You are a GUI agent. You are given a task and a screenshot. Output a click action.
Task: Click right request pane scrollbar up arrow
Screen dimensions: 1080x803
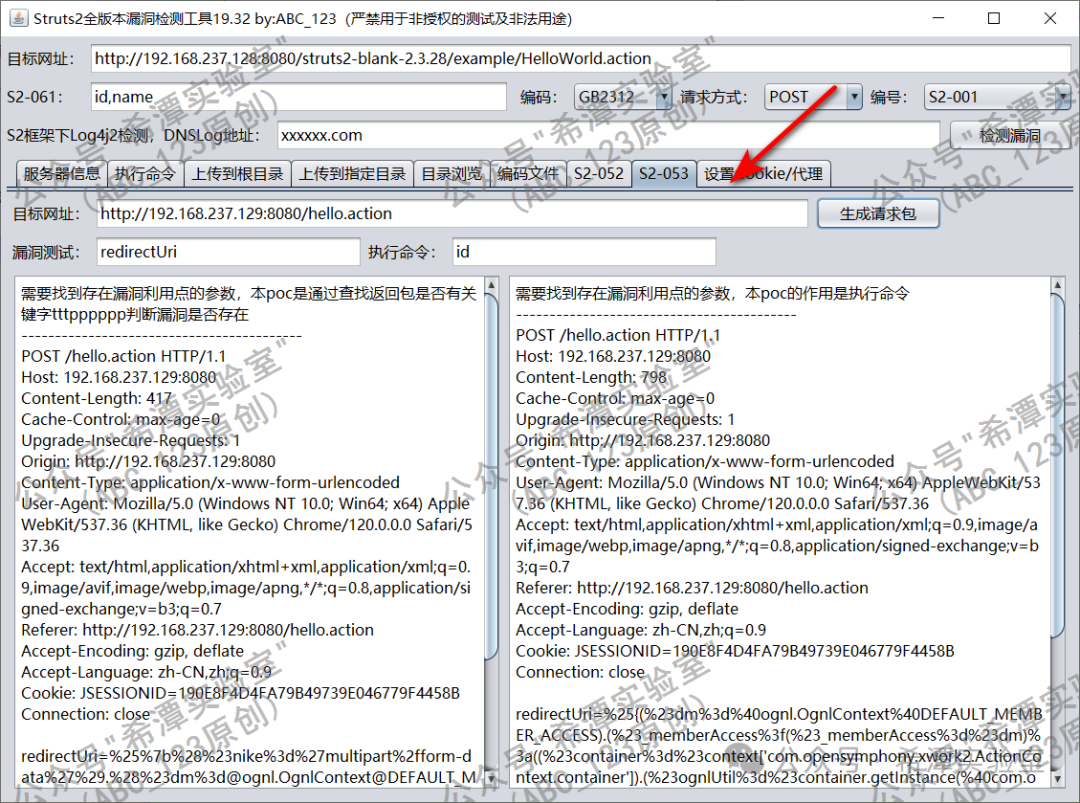(1058, 284)
